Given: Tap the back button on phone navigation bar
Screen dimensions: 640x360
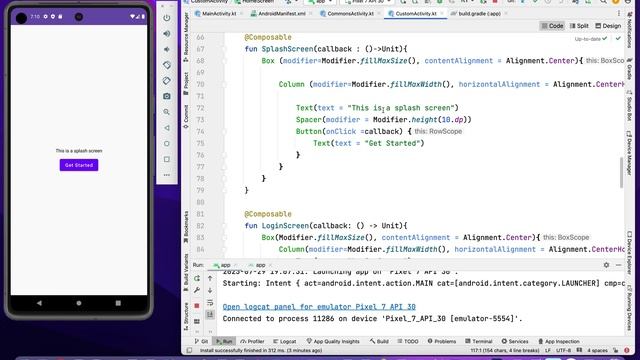Looking at the screenshot, I should tap(39, 303).
